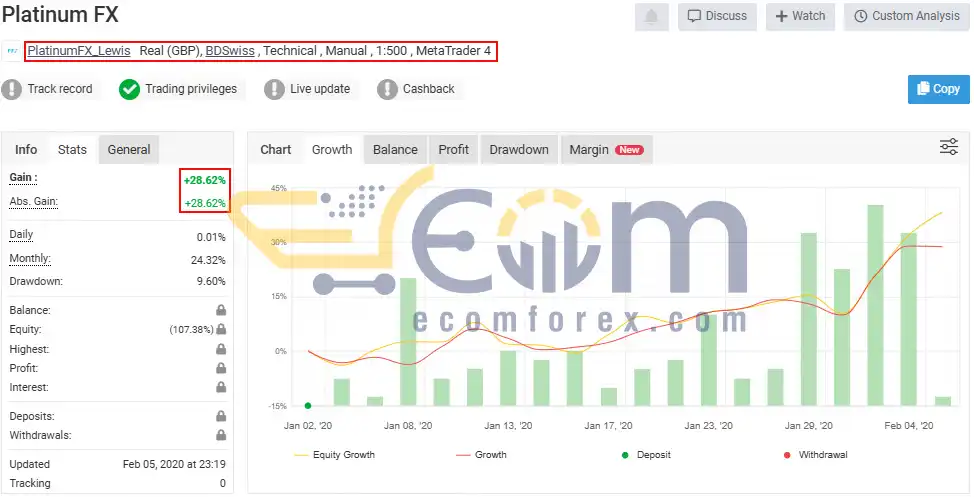Click the Monthly 24.32% value
The width and height of the screenshot is (974, 497).
pos(208,260)
